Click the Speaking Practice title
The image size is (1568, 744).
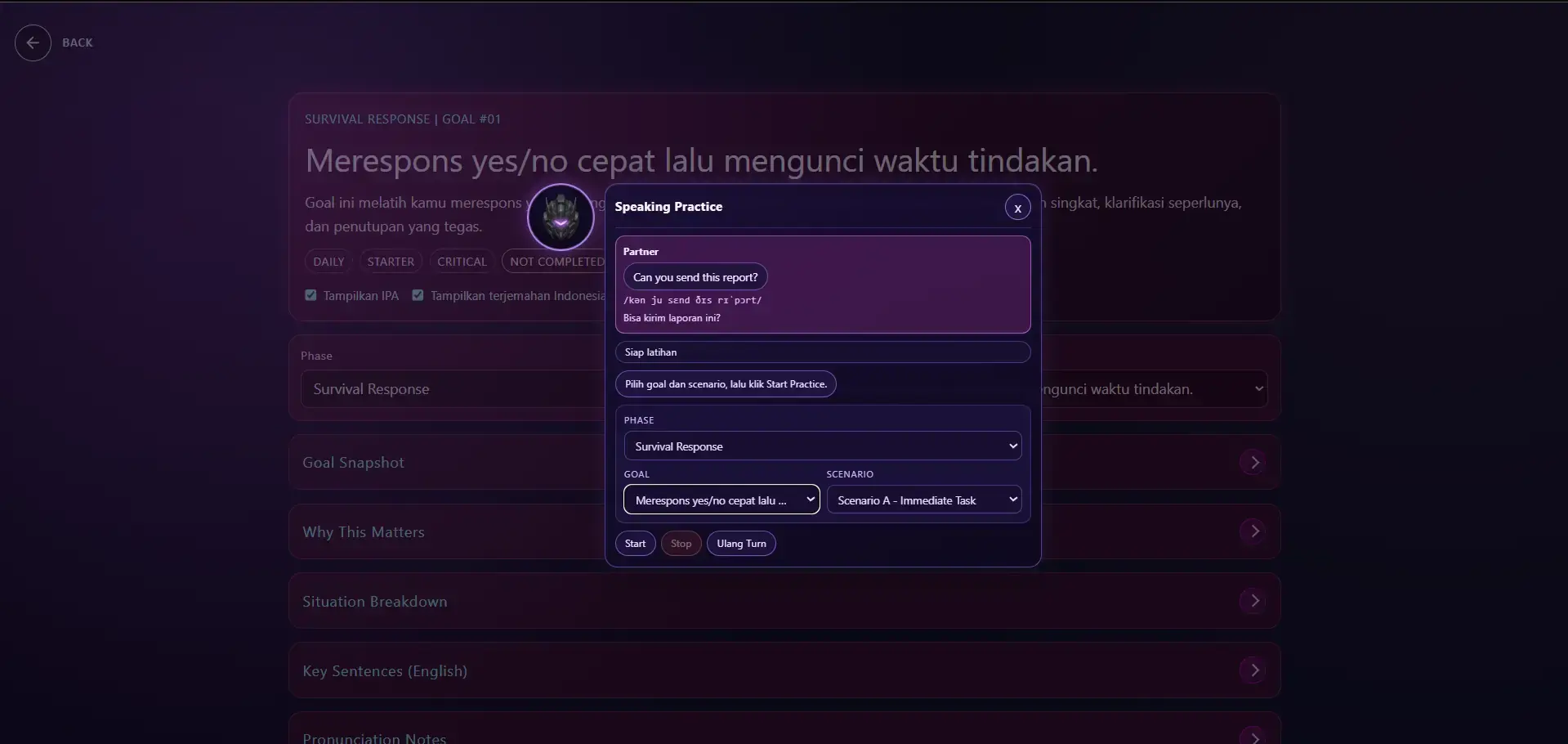(668, 207)
